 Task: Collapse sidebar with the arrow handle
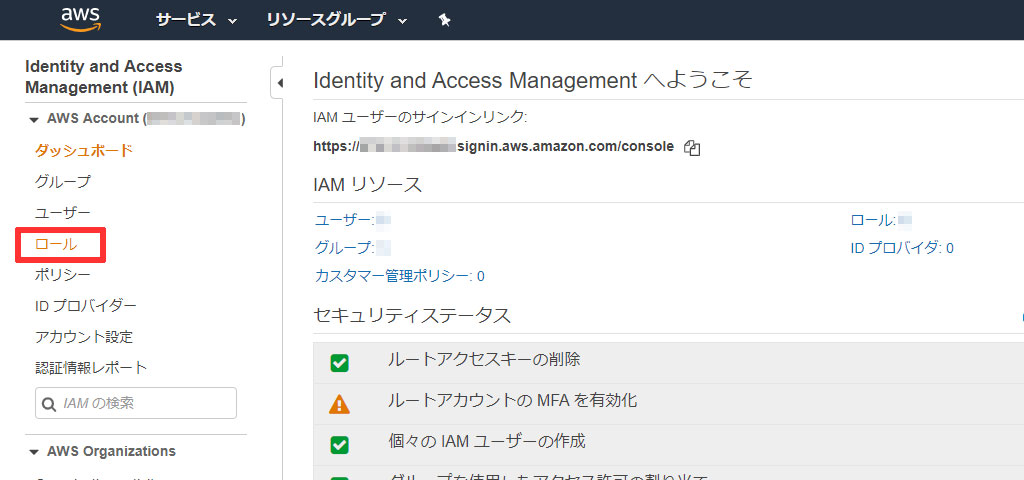coord(278,83)
